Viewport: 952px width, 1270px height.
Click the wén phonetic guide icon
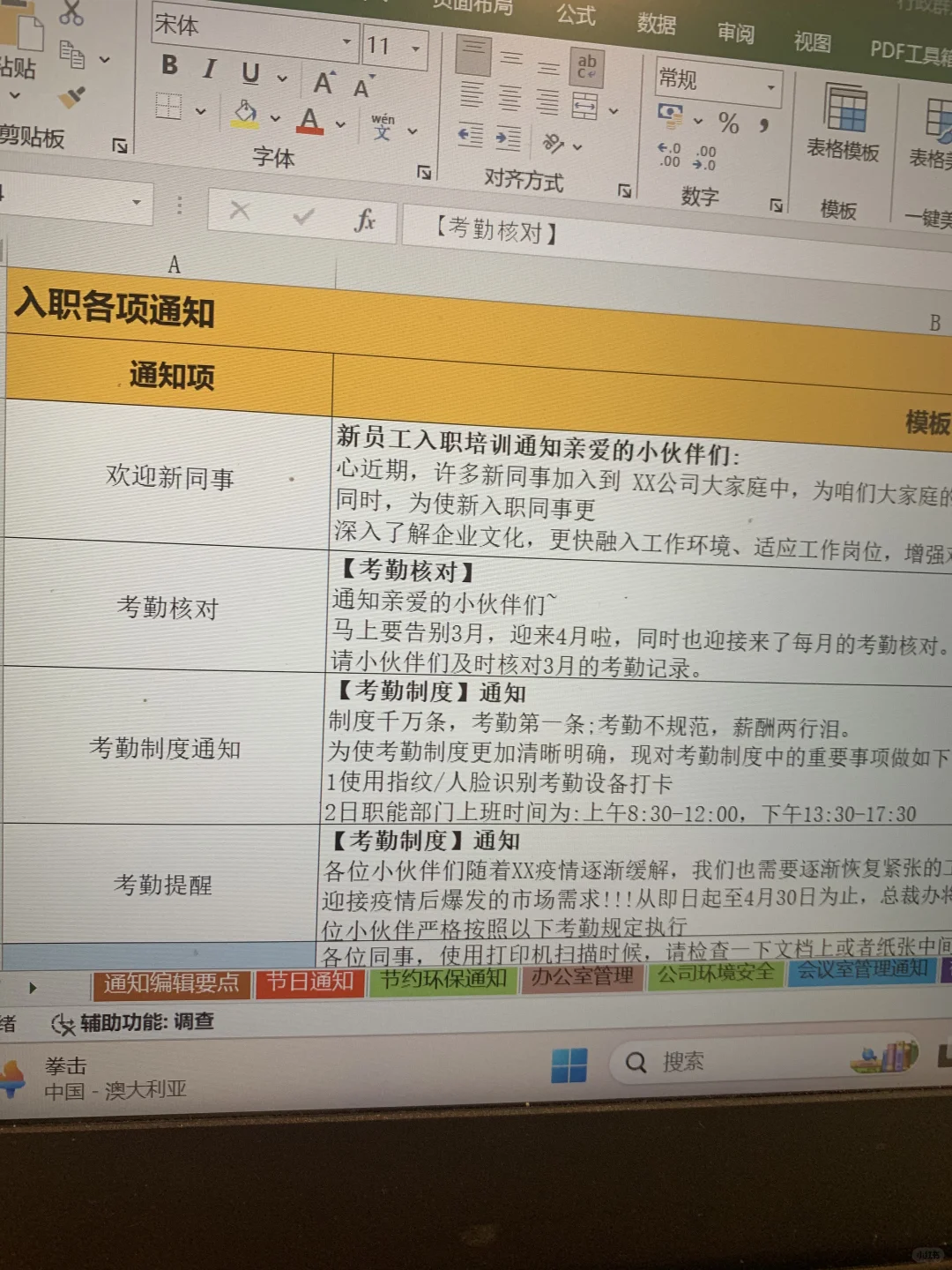click(x=383, y=127)
